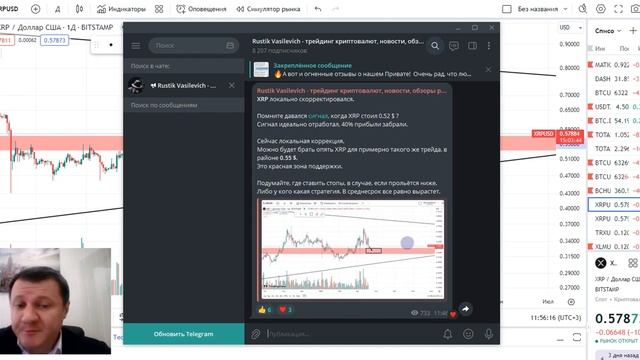Click heart reaction on post
640x360 pixels.
pyautogui.click(x=285, y=310)
